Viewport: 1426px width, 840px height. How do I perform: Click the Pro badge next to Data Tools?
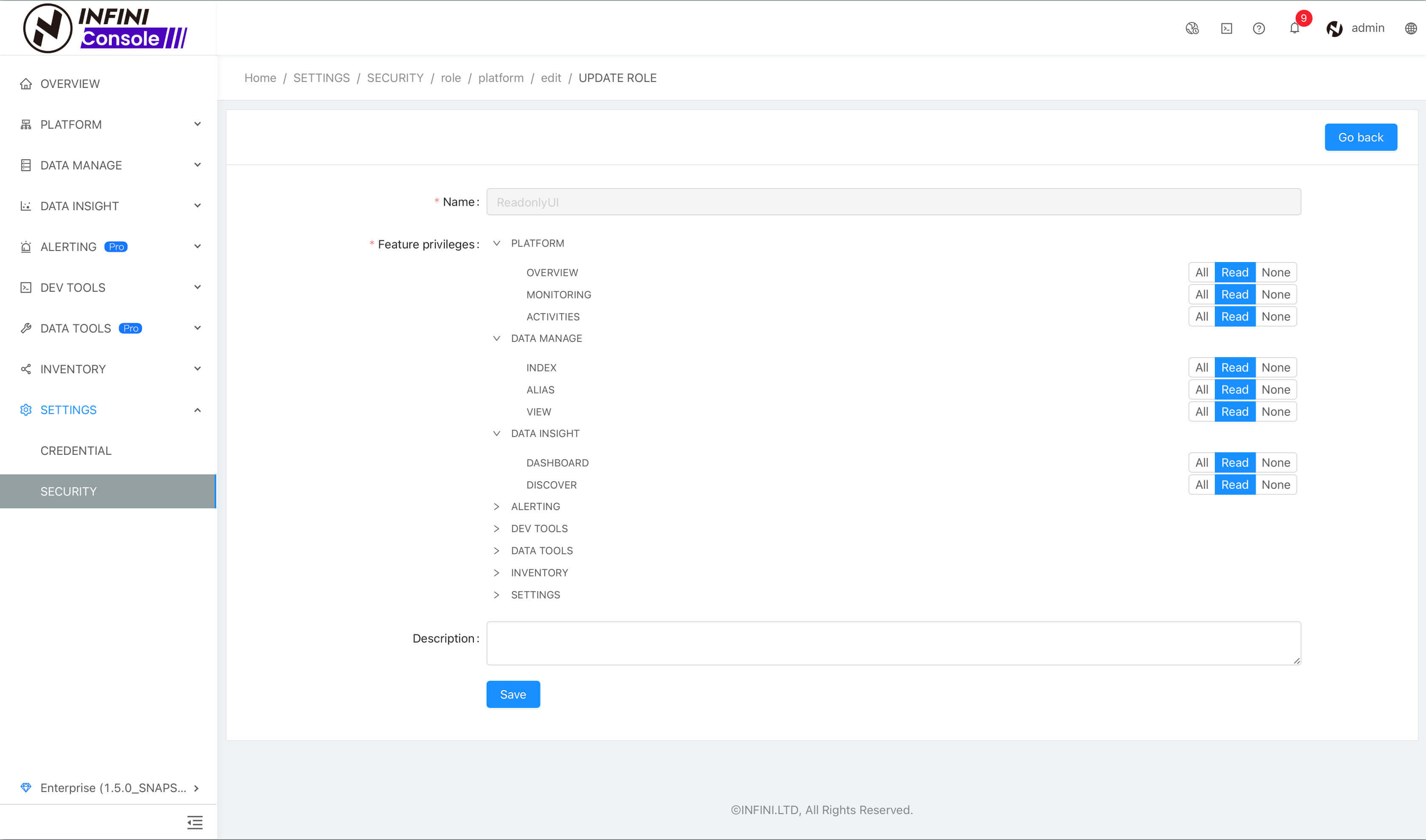[131, 328]
